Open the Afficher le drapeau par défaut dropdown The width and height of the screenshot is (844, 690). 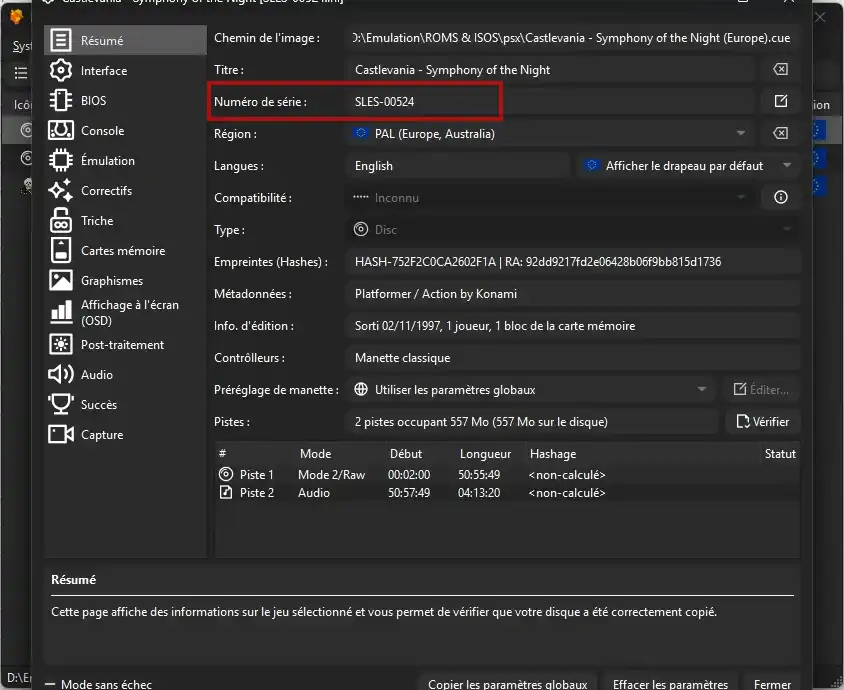pyautogui.click(x=689, y=165)
